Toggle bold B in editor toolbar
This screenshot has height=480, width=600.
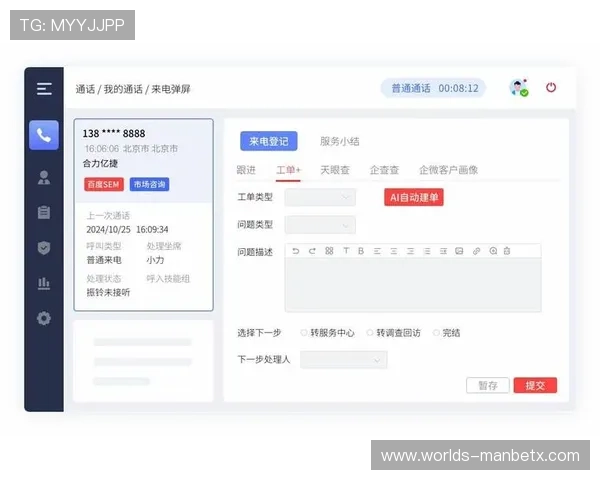pyautogui.click(x=360, y=251)
